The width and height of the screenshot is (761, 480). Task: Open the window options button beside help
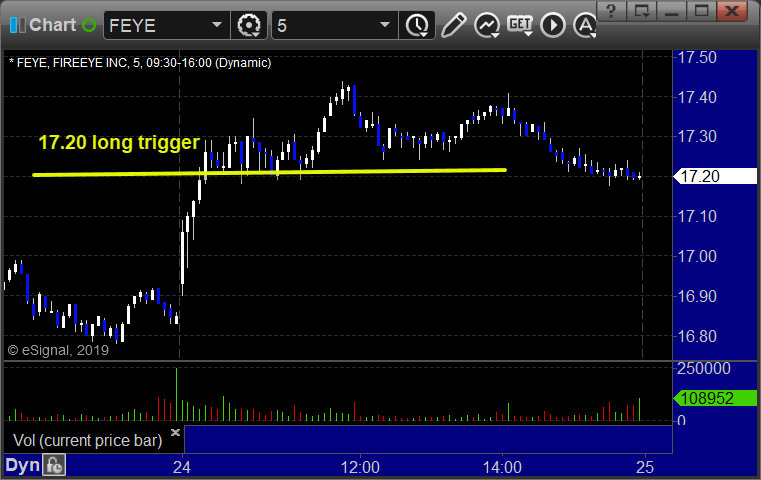click(642, 11)
